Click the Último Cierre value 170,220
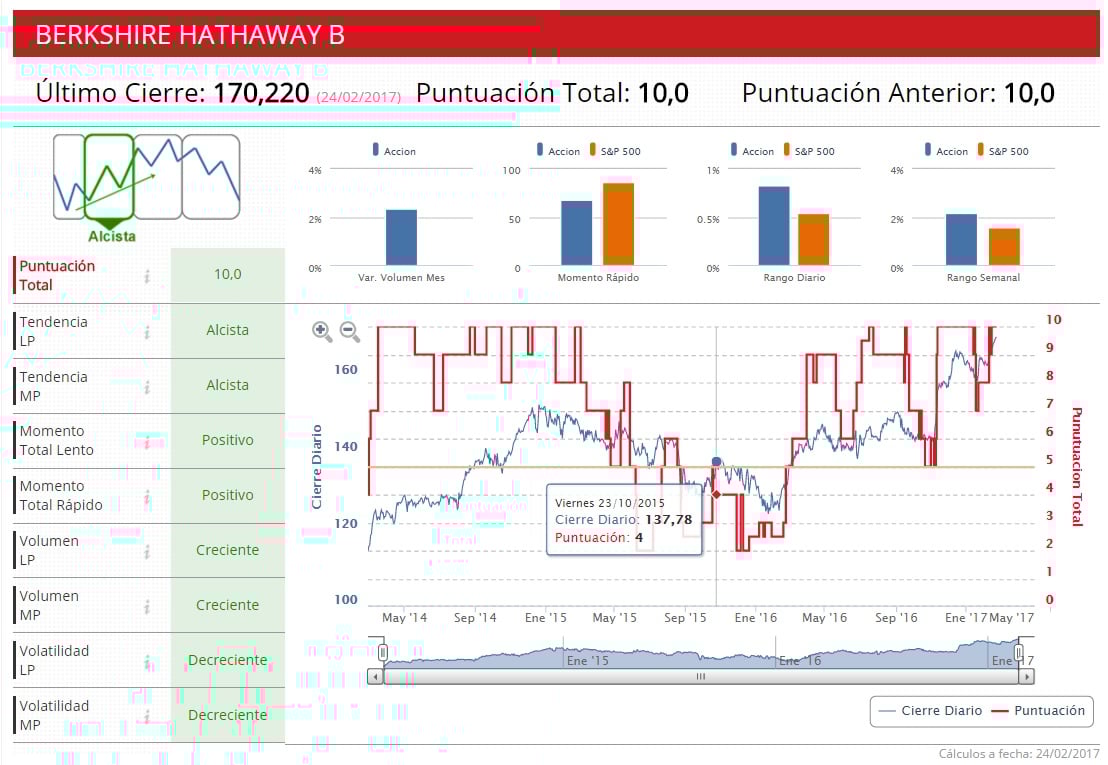 (x=261, y=93)
